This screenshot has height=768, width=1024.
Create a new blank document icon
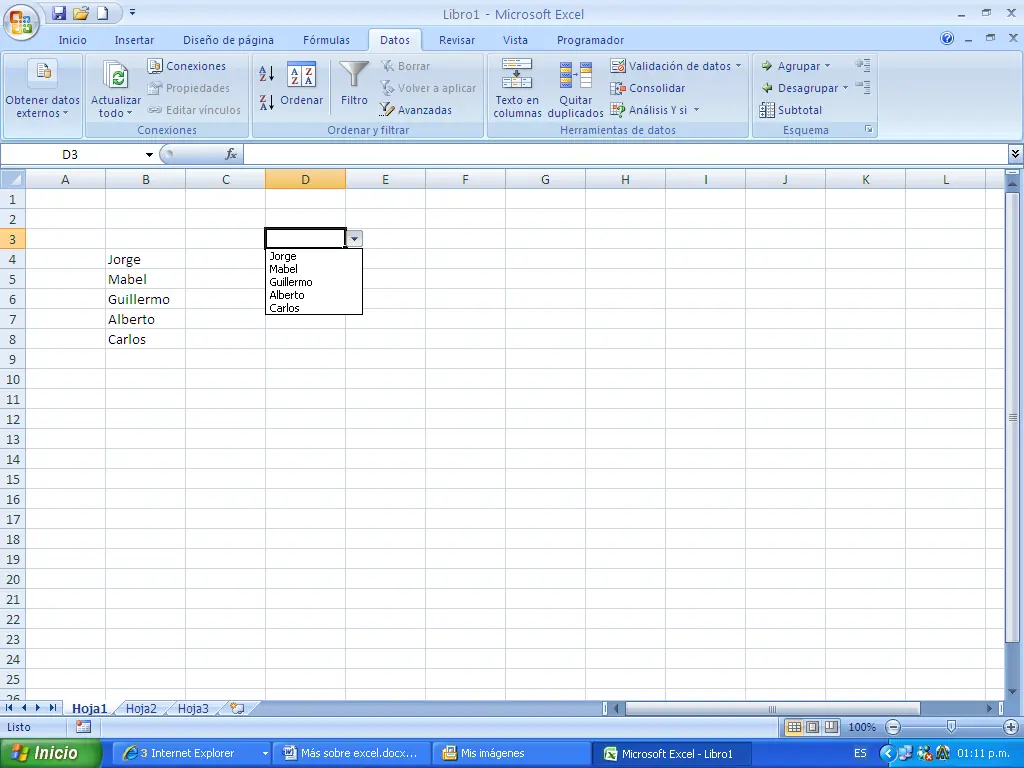[103, 13]
